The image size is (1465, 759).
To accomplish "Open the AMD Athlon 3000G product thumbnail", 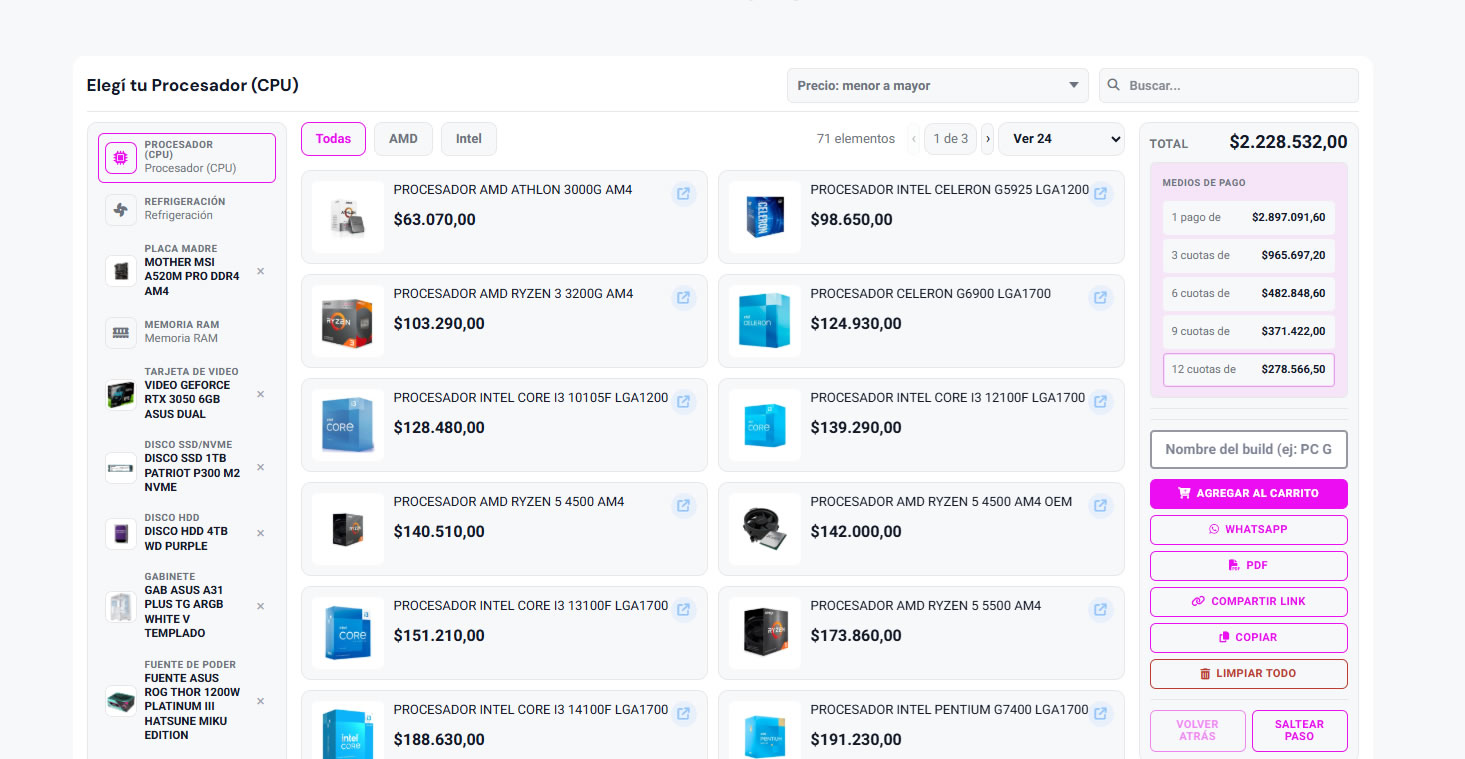I will [x=347, y=217].
